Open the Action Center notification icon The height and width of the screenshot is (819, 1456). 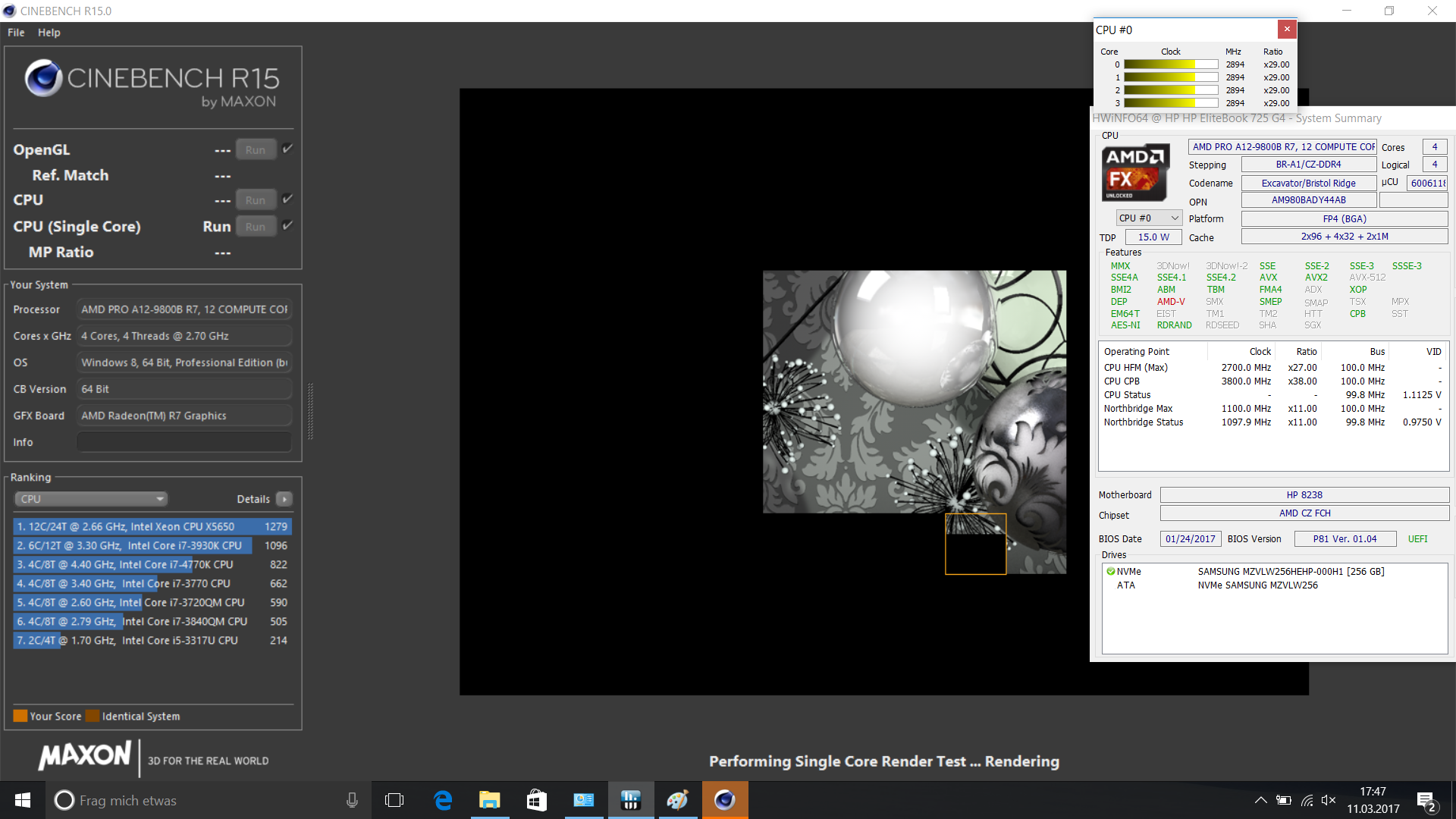[x=1426, y=801]
